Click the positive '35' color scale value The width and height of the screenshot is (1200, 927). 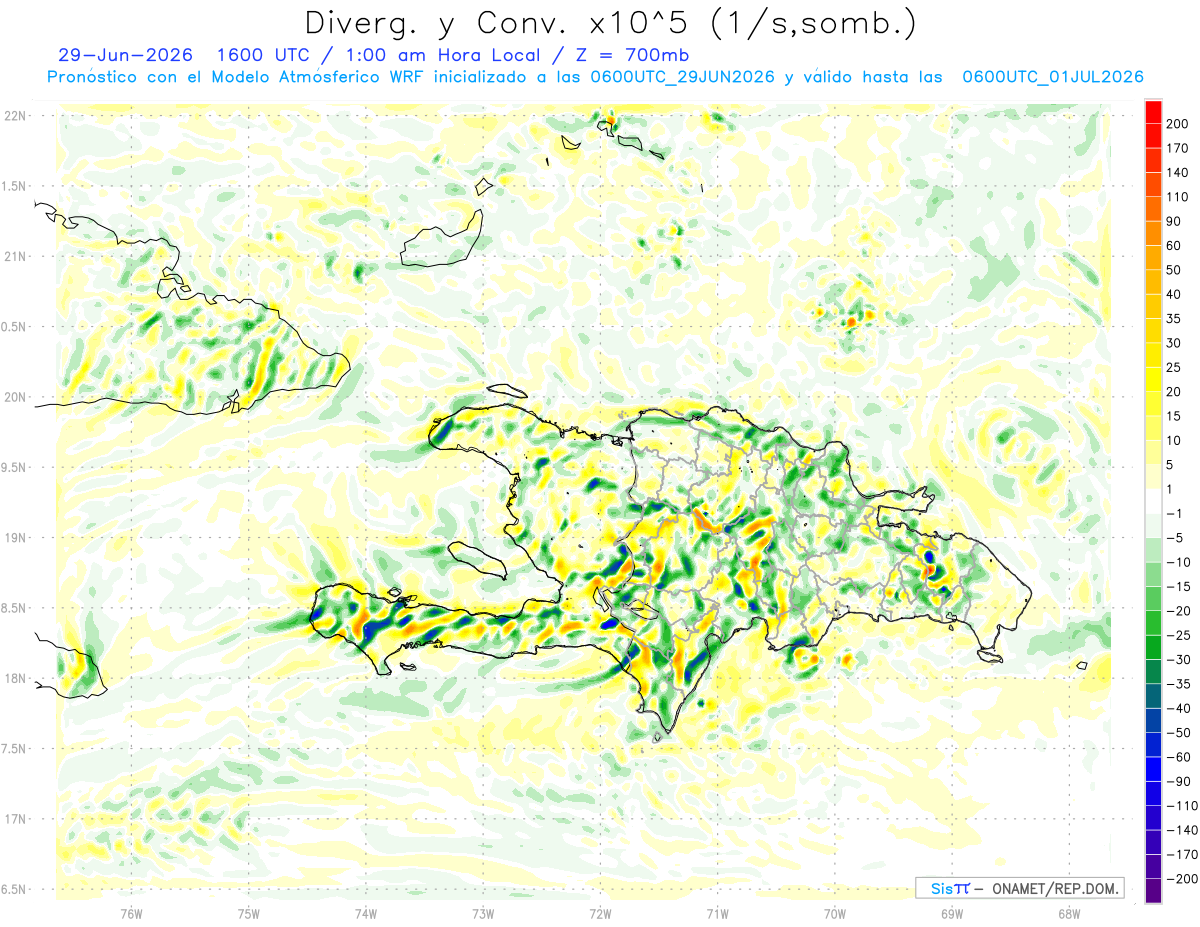pos(1173,319)
